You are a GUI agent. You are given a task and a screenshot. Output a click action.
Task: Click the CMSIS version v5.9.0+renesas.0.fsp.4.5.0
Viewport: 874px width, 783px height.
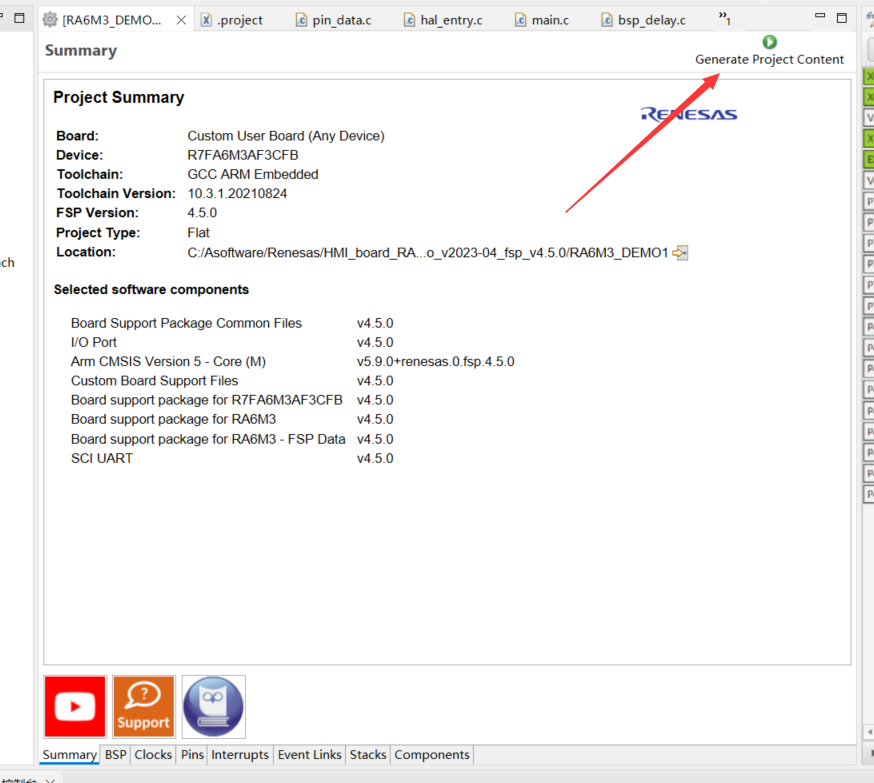(435, 362)
